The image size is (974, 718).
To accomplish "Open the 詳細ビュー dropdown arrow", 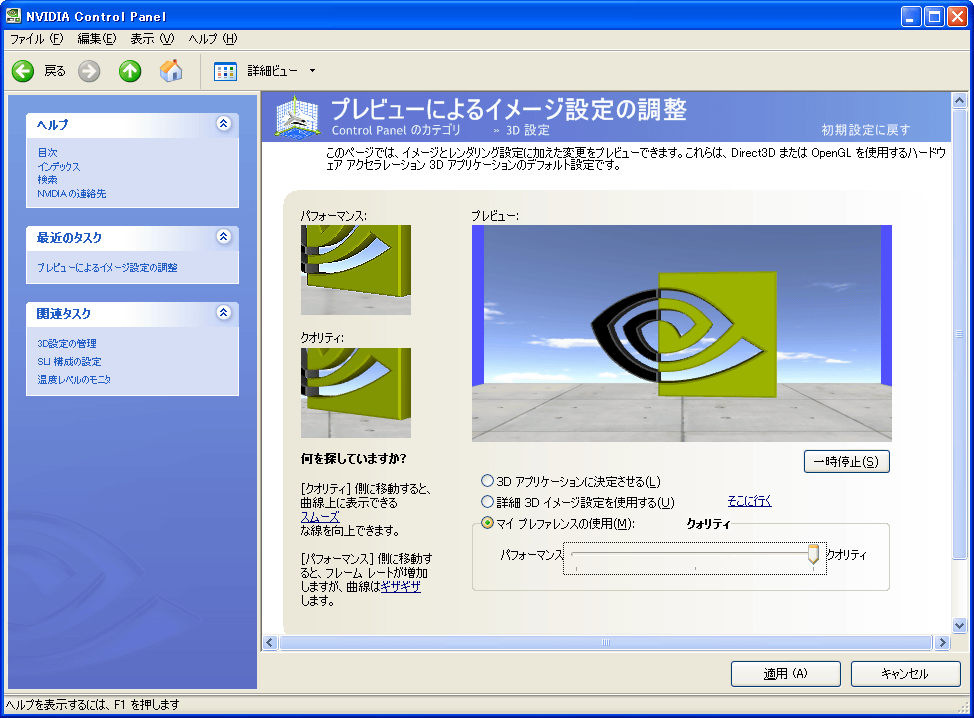I will pyautogui.click(x=312, y=71).
